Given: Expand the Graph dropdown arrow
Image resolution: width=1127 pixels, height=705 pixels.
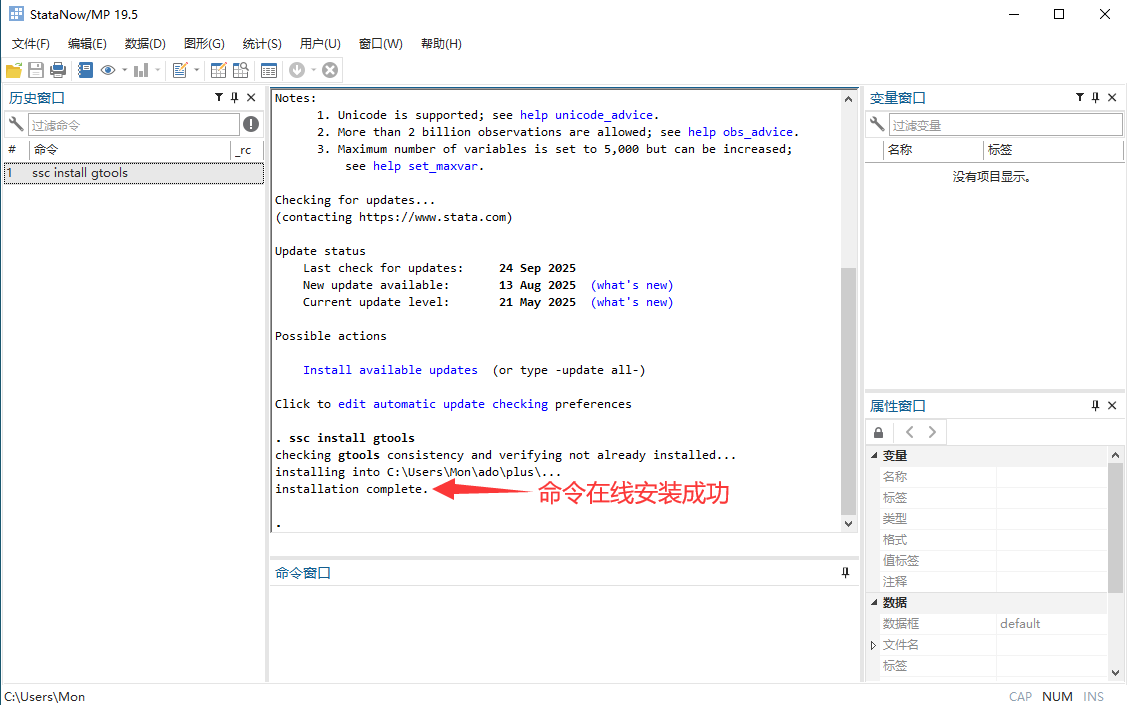Looking at the screenshot, I should point(157,70).
